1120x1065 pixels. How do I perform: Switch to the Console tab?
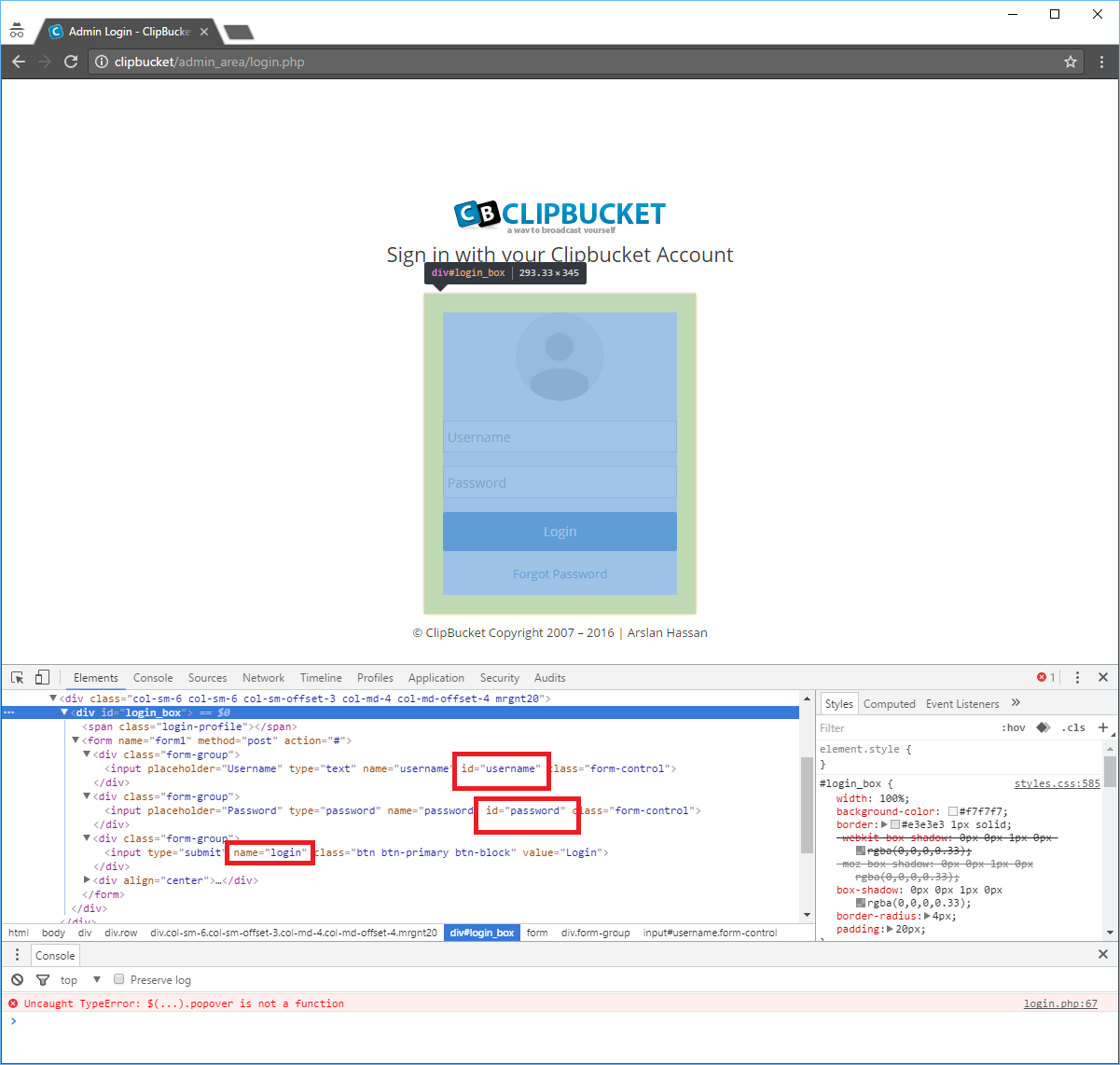point(153,678)
